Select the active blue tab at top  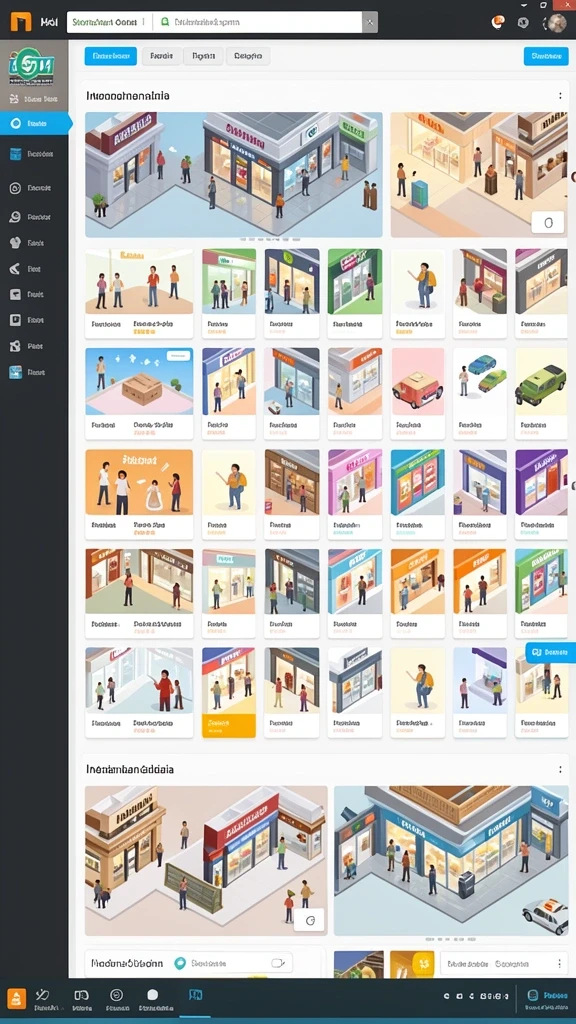point(110,56)
